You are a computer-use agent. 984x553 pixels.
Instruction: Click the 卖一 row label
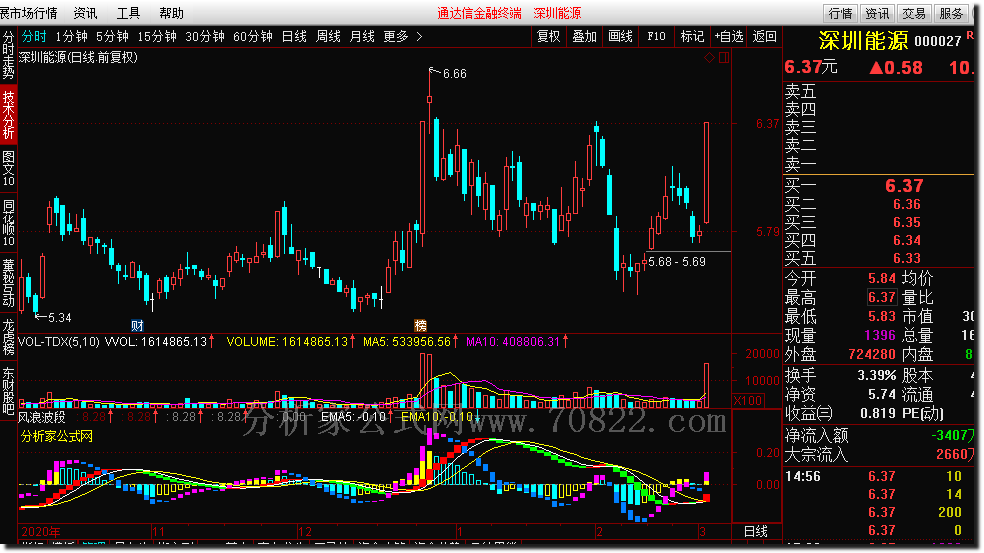pos(801,164)
